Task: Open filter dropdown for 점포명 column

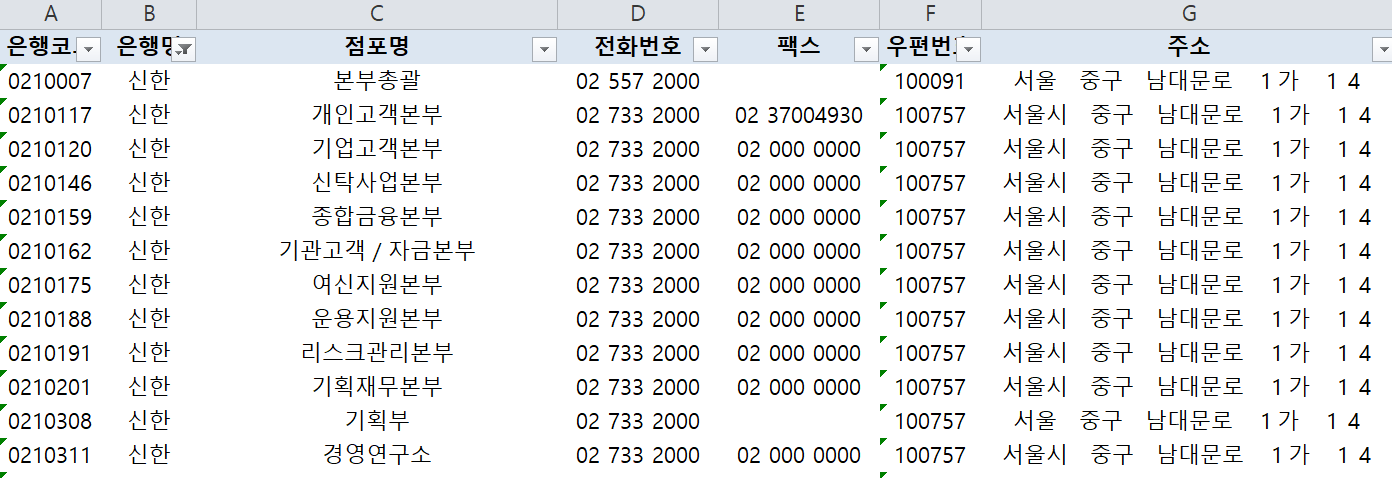Action: coord(545,48)
